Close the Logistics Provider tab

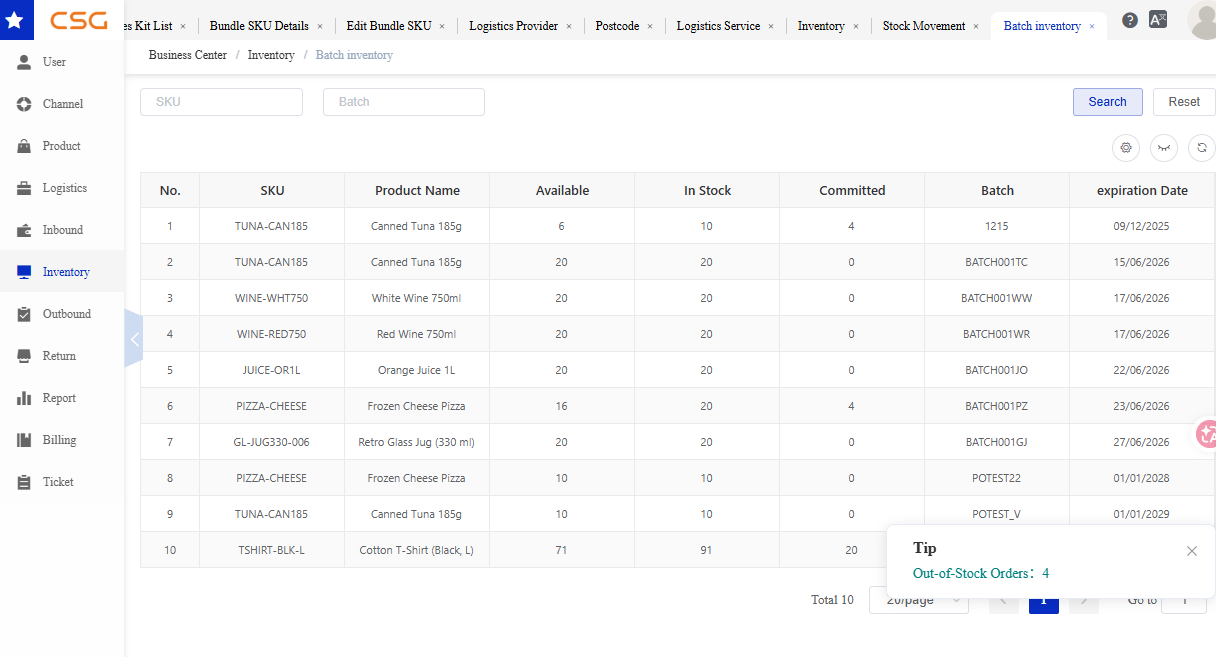click(x=569, y=26)
